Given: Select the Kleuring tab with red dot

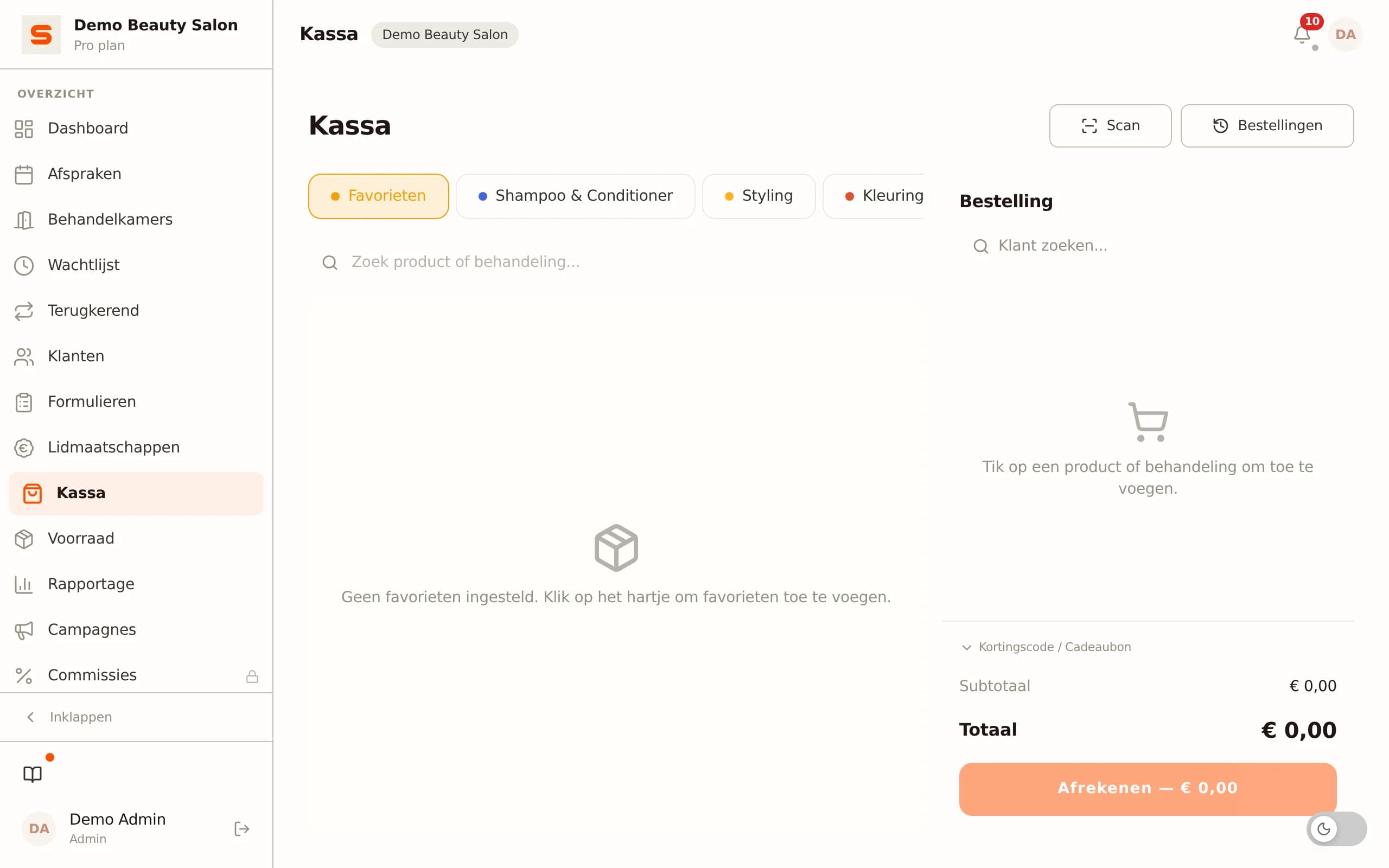Looking at the screenshot, I should (x=873, y=196).
